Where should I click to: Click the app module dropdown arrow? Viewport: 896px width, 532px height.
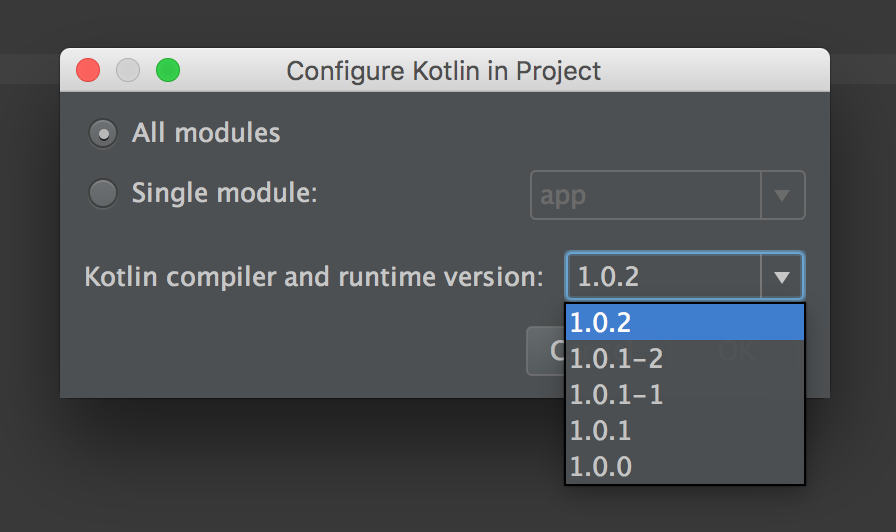pyautogui.click(x=783, y=195)
